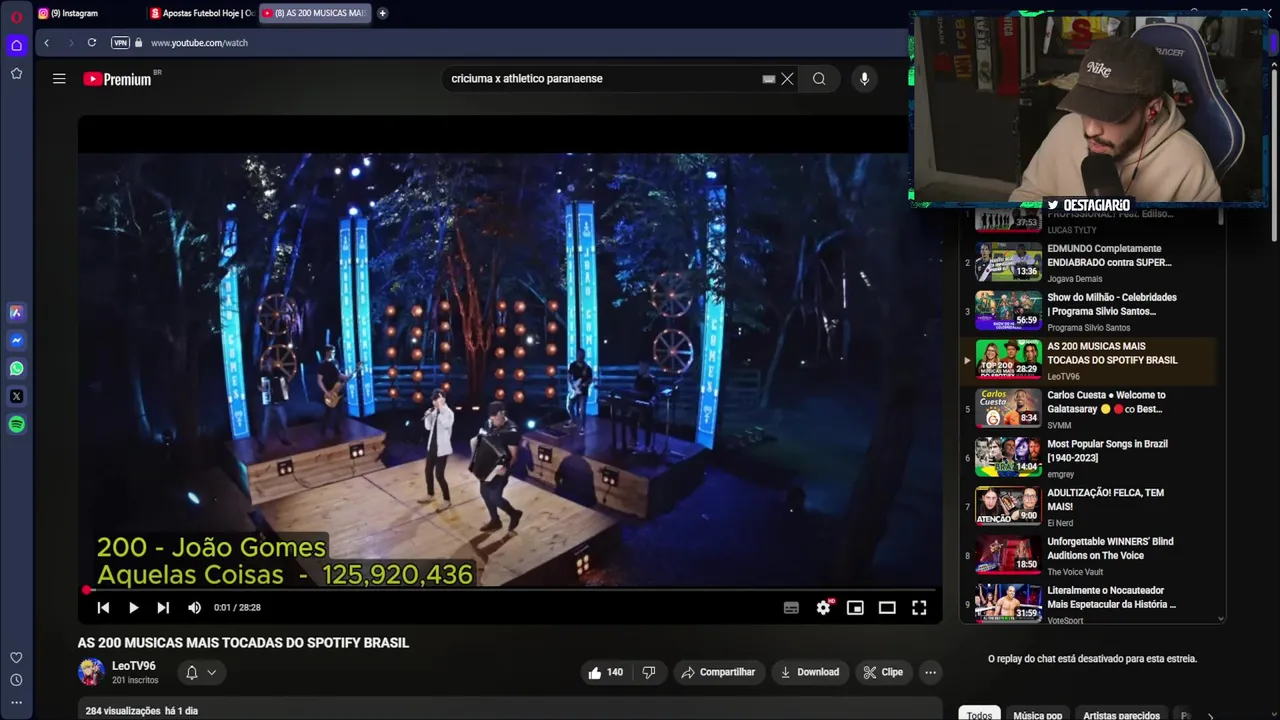Toggle the miniplayer

pos(855,608)
